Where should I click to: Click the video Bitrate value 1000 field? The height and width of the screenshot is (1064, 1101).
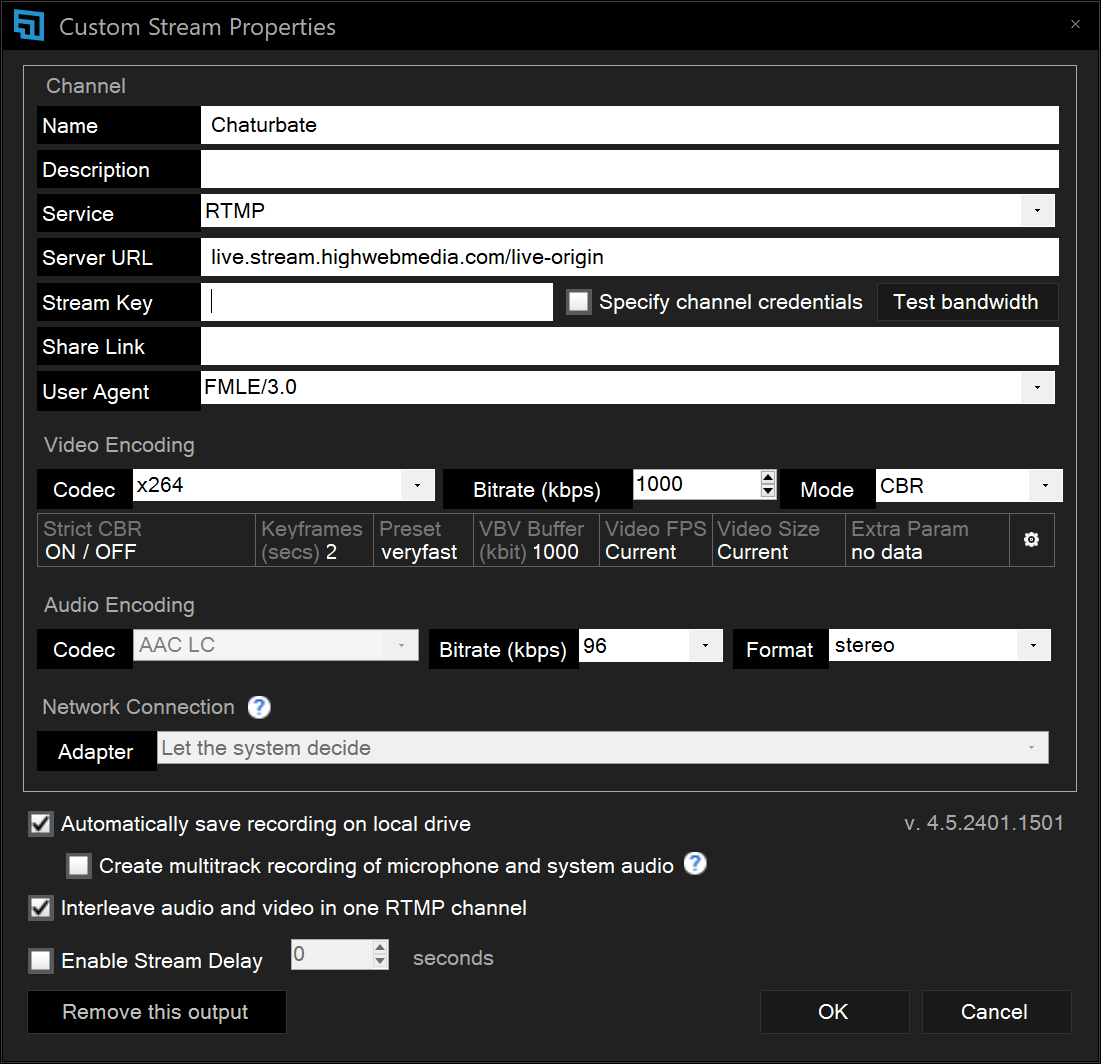click(x=697, y=485)
